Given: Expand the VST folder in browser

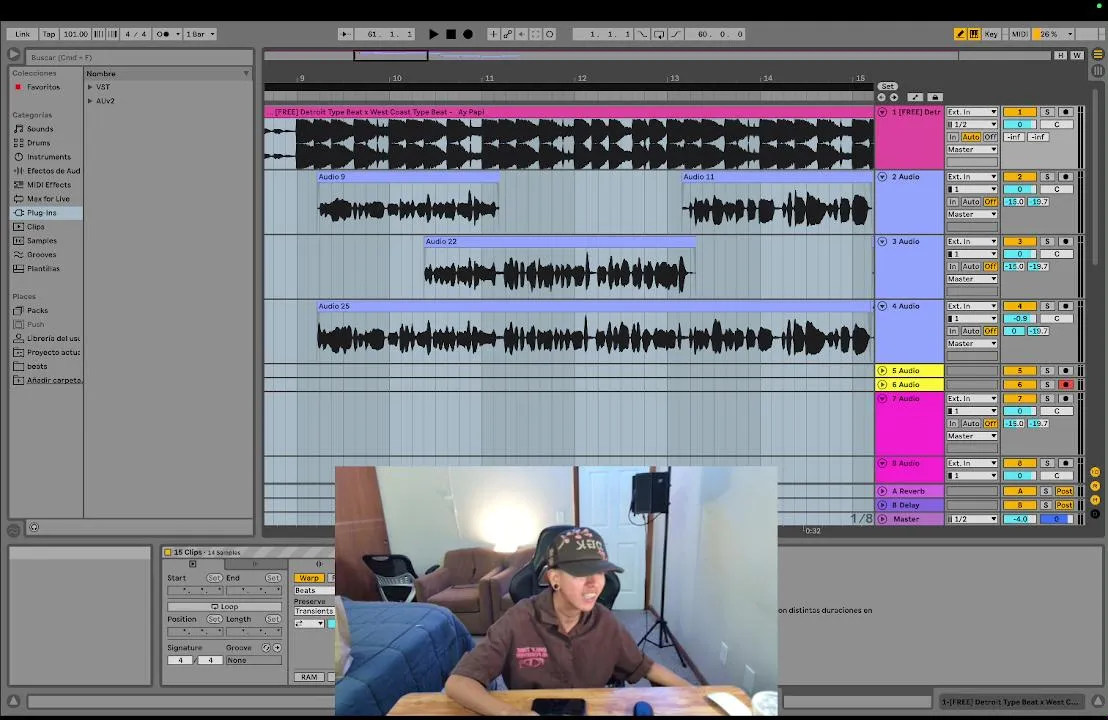Looking at the screenshot, I should (x=90, y=87).
